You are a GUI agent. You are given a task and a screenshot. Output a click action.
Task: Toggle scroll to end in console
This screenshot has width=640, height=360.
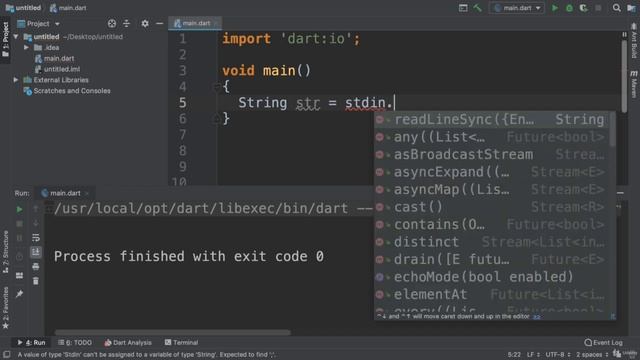(36, 252)
